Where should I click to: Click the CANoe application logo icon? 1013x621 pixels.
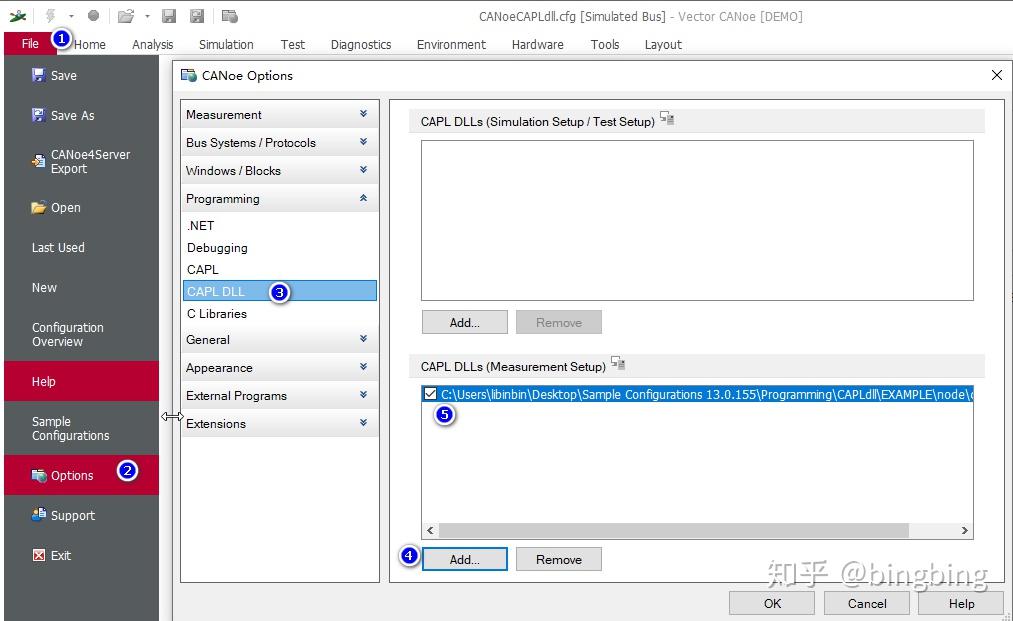[17, 16]
